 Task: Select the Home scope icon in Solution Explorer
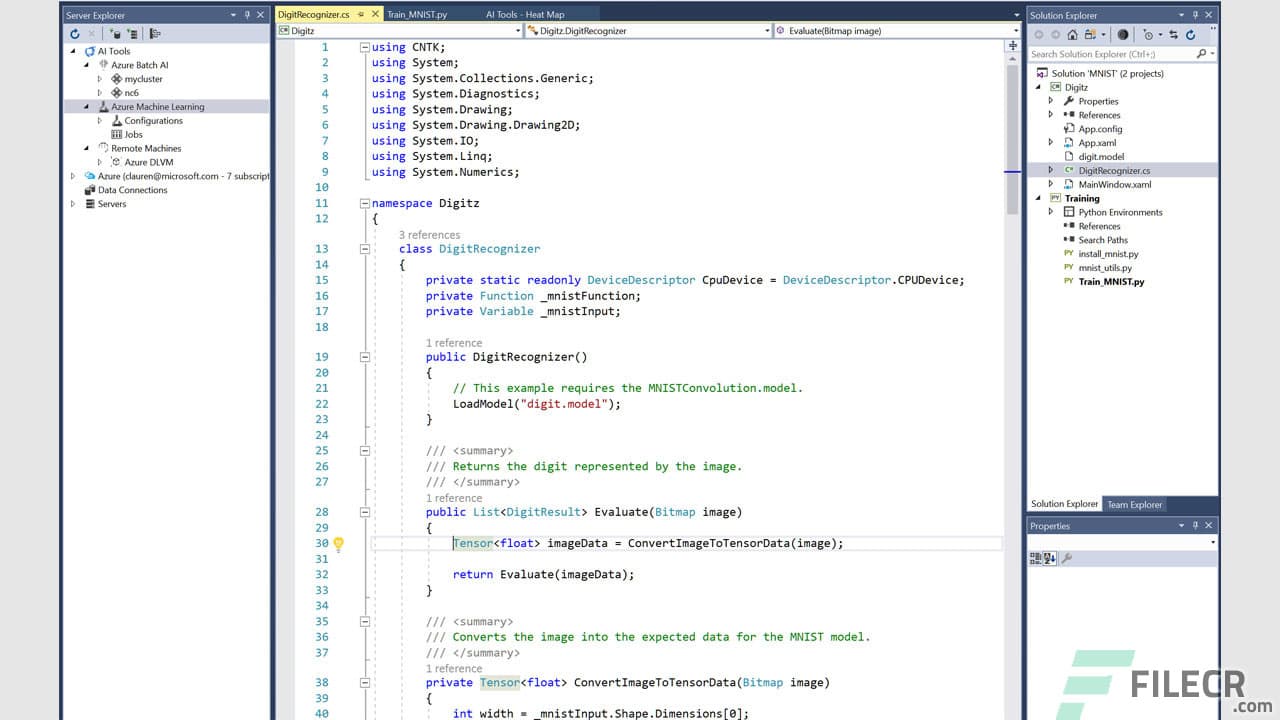(1072, 34)
